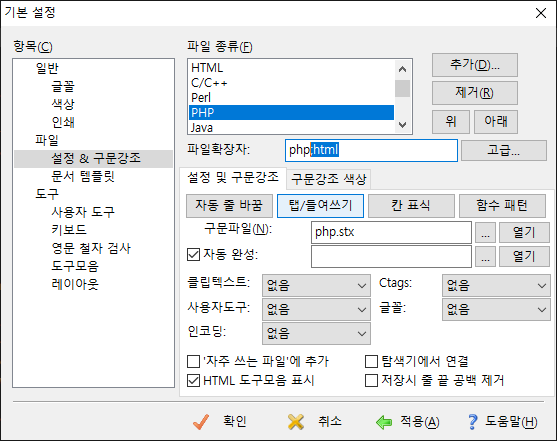Click the 적용(A) button label

point(420,422)
